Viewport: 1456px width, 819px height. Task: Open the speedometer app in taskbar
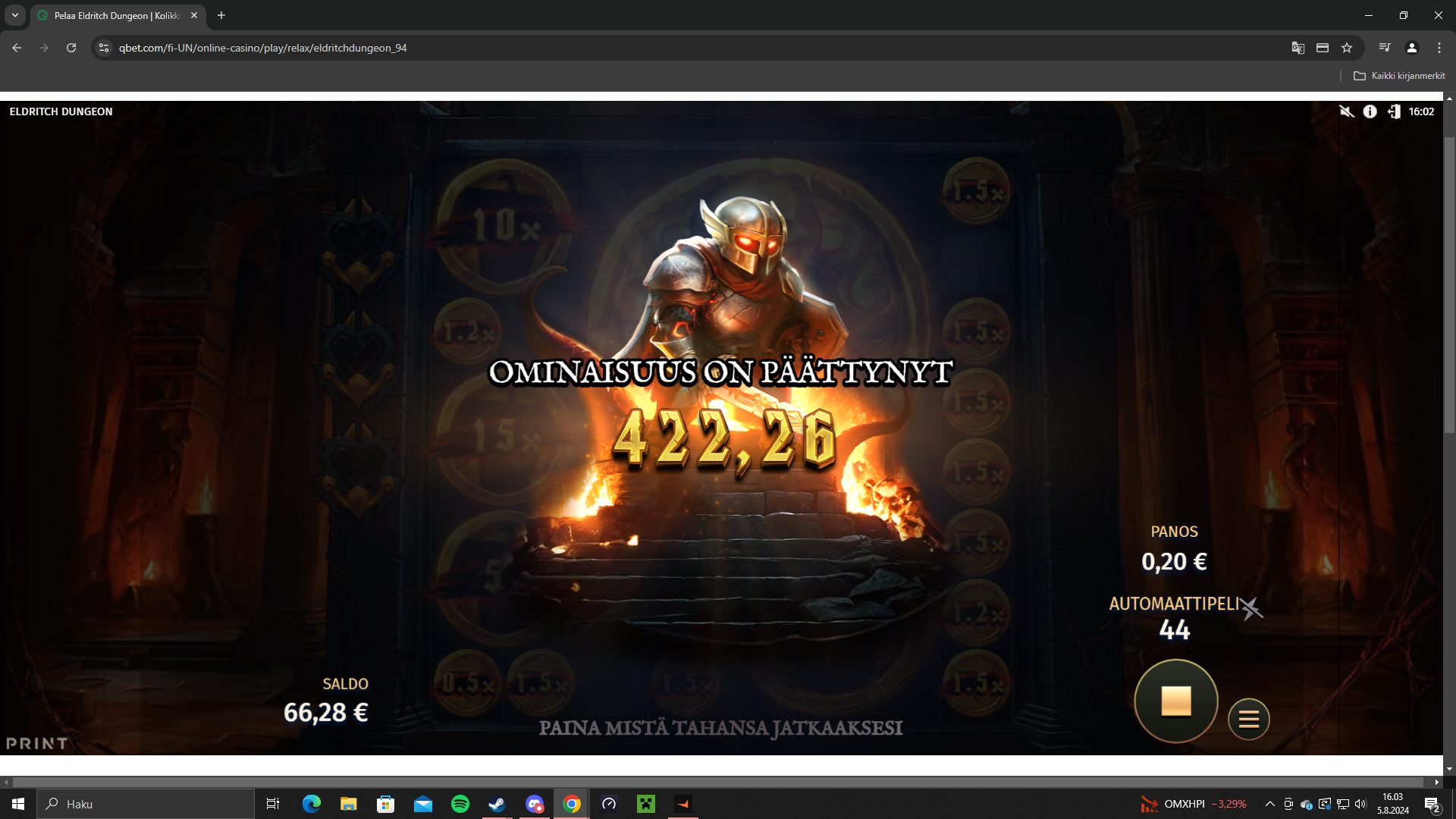coord(609,804)
